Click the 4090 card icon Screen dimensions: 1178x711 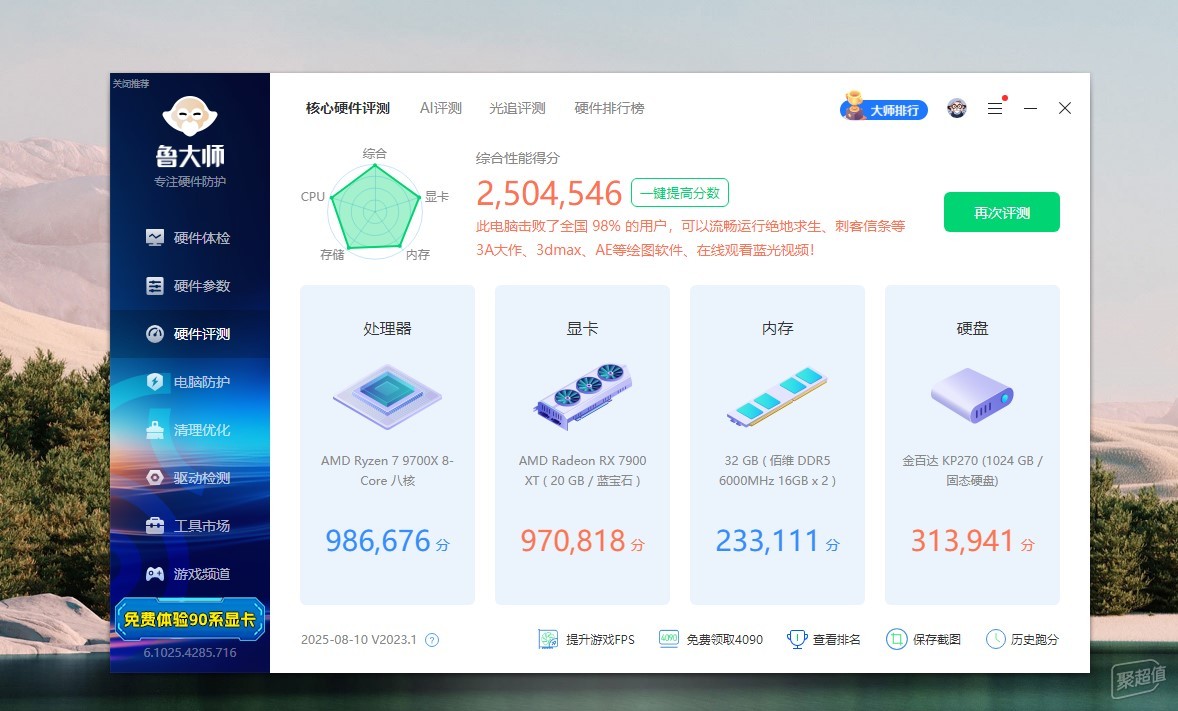click(x=669, y=639)
